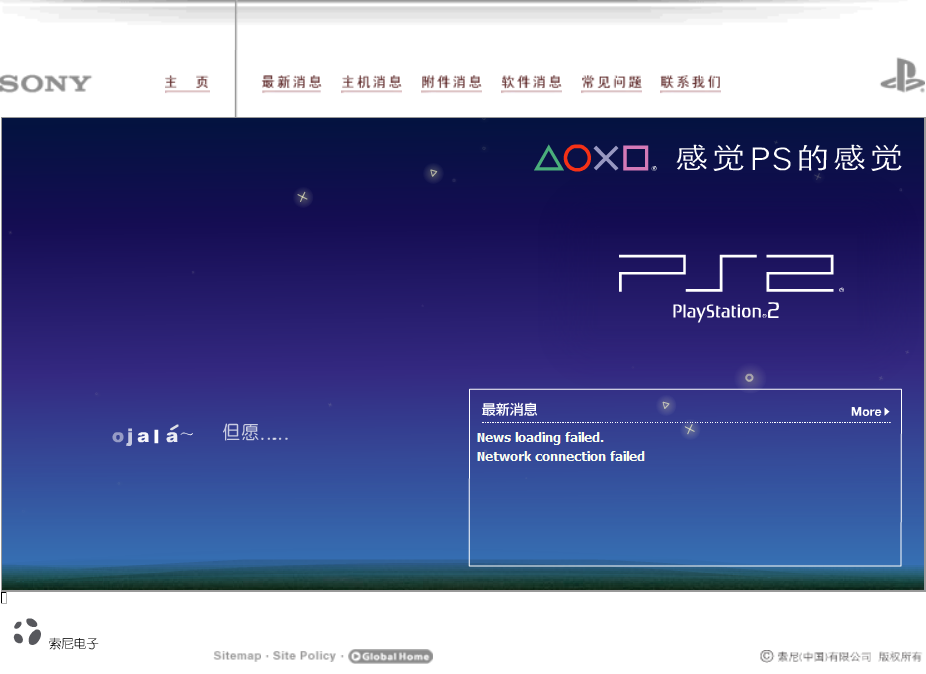
Task: Click 'Network connection failed' message
Action: pyautogui.click(x=560, y=457)
